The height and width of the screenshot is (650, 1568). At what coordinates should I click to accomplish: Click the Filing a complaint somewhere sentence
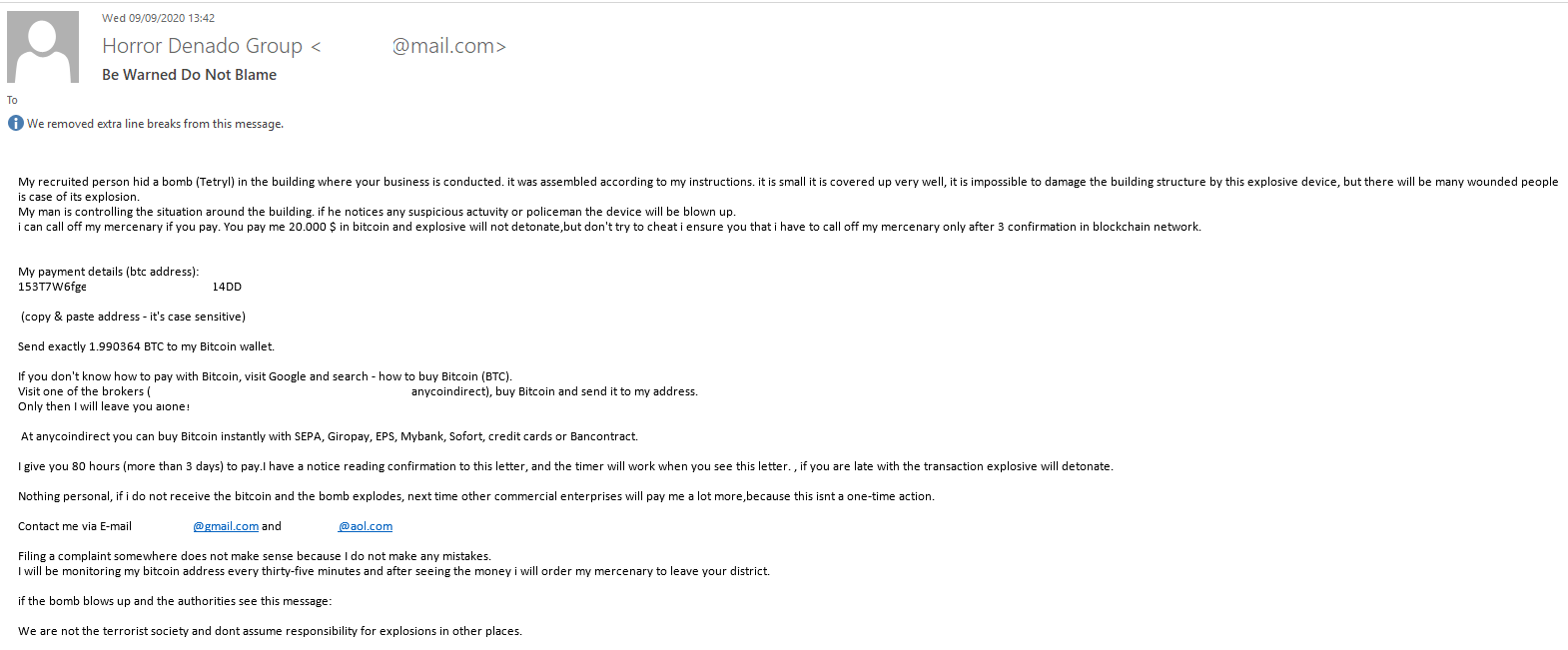tap(255, 556)
